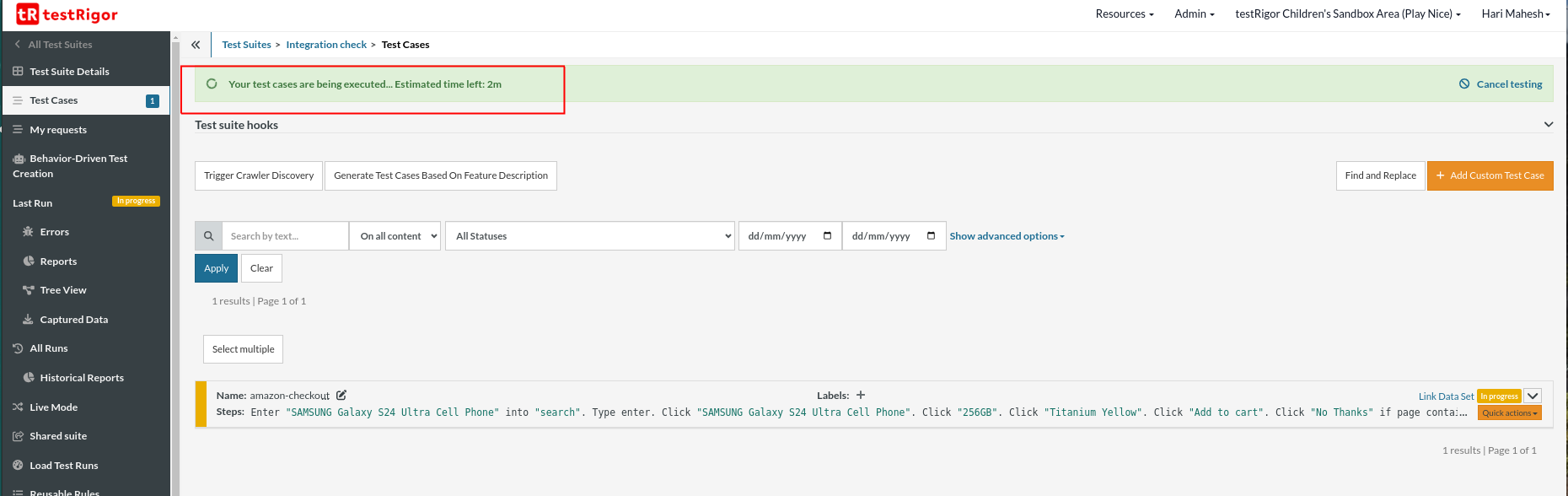The width and height of the screenshot is (1568, 496).
Task: Click the Trigger Crawler Discovery button
Action: [x=259, y=175]
